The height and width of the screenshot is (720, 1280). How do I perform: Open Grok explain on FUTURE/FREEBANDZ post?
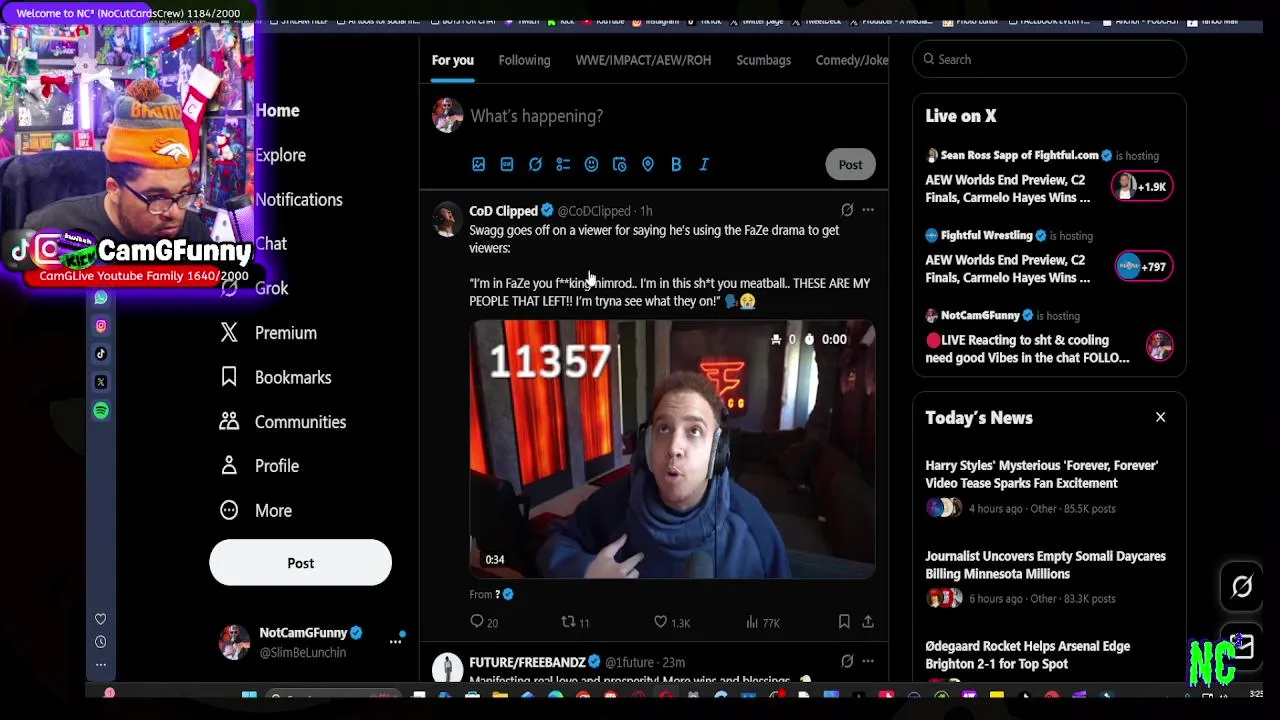(x=847, y=661)
